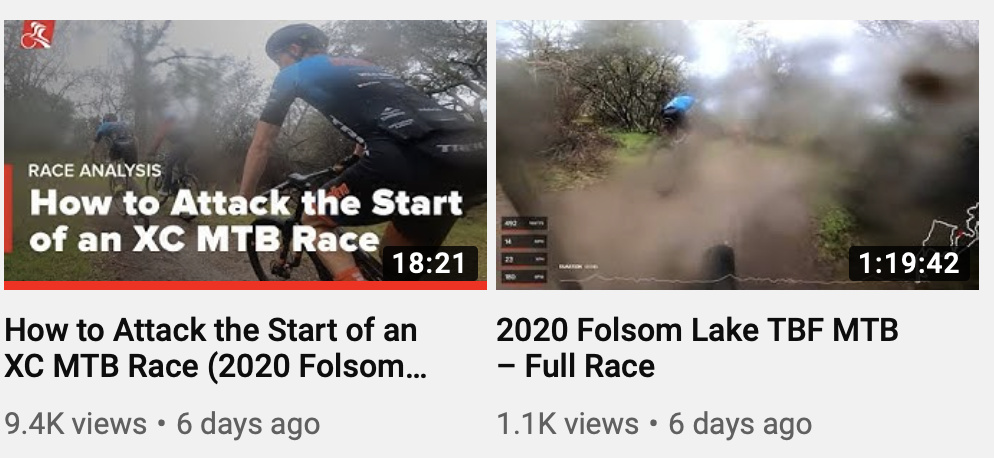Click the power stats overlay on Full Race thumbnail
994x458 pixels.
[x=524, y=250]
